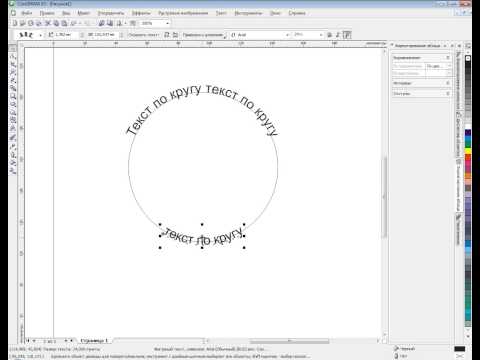Click the Paste icon

point(64,23)
